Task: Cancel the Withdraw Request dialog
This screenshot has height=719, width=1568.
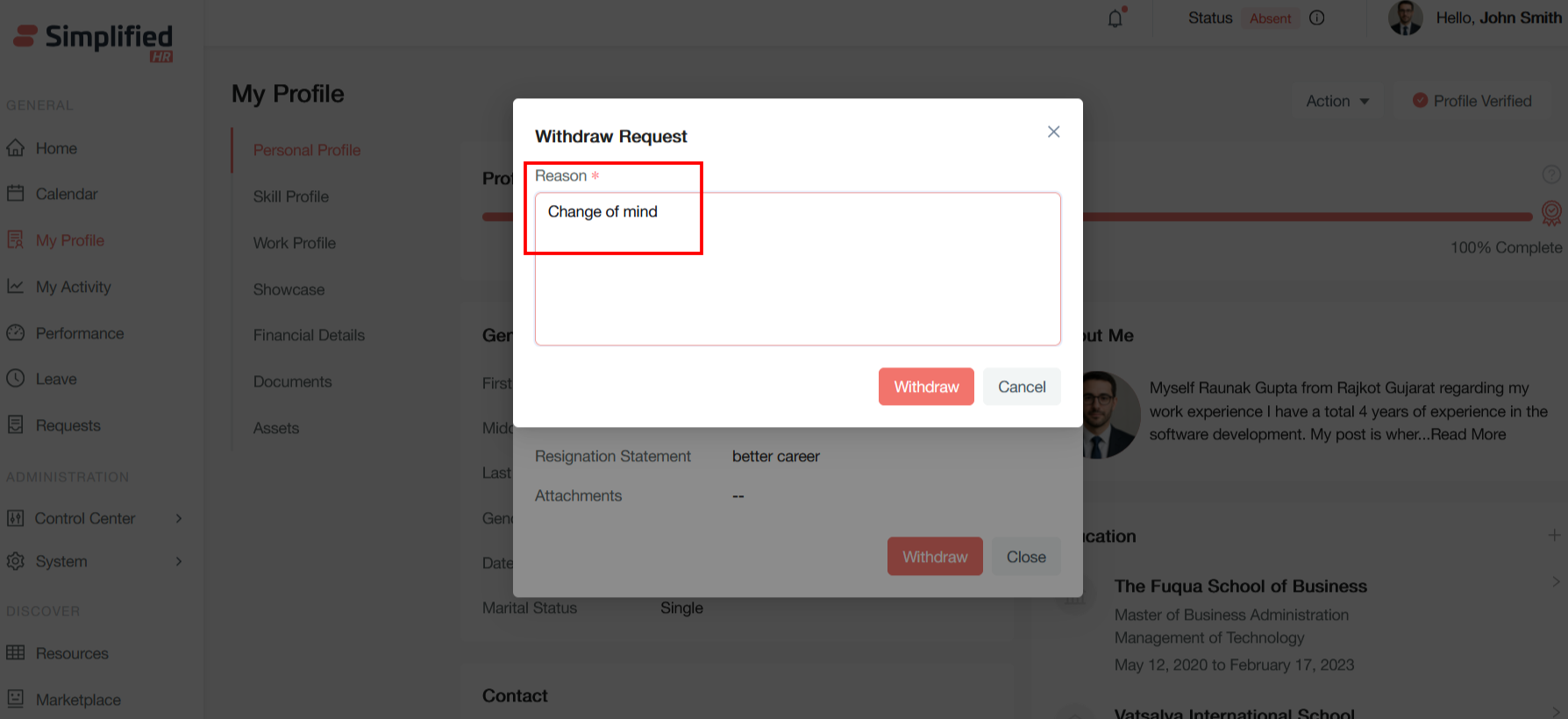Action: click(1022, 387)
